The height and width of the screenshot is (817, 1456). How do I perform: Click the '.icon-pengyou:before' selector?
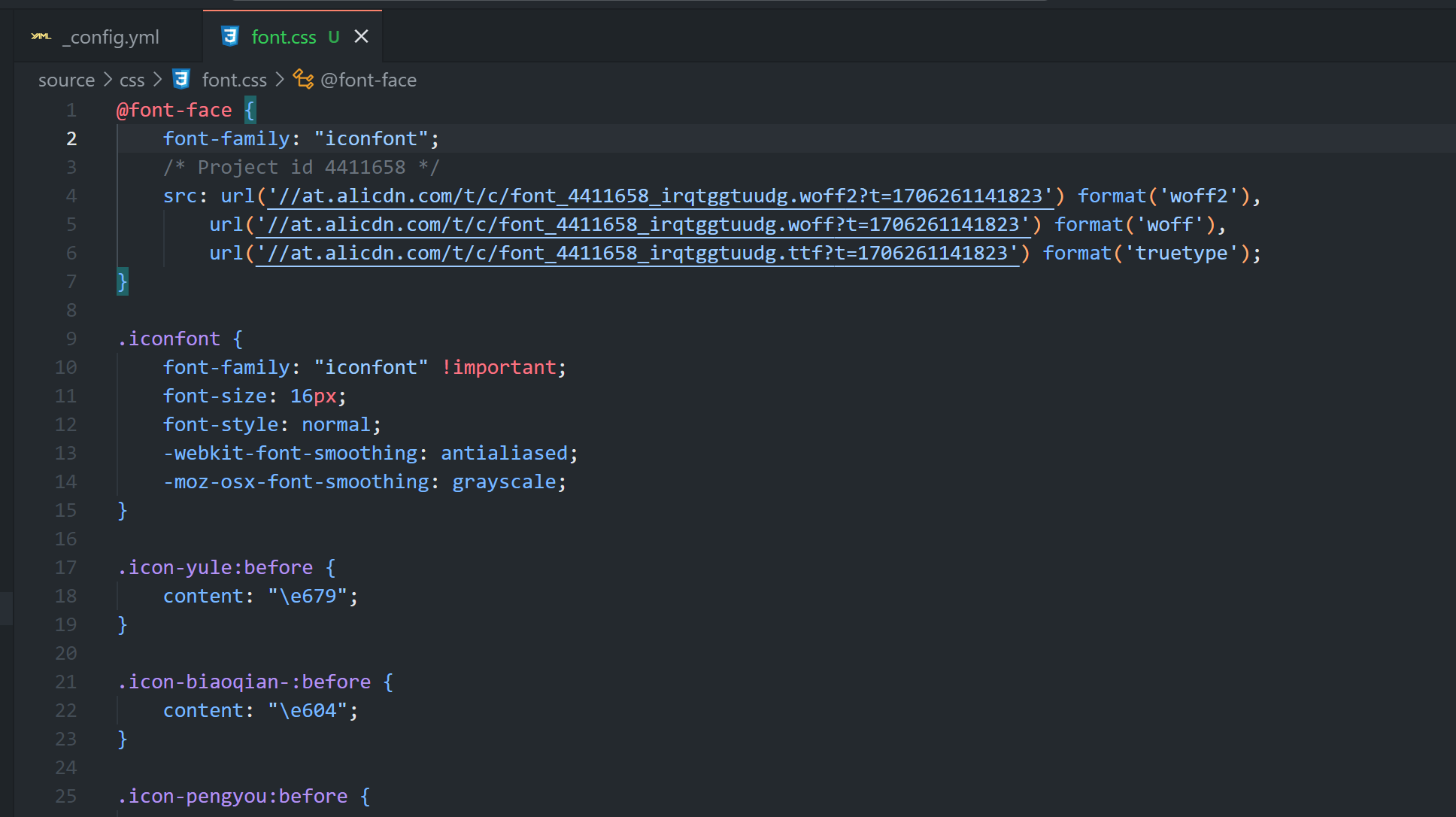point(232,796)
